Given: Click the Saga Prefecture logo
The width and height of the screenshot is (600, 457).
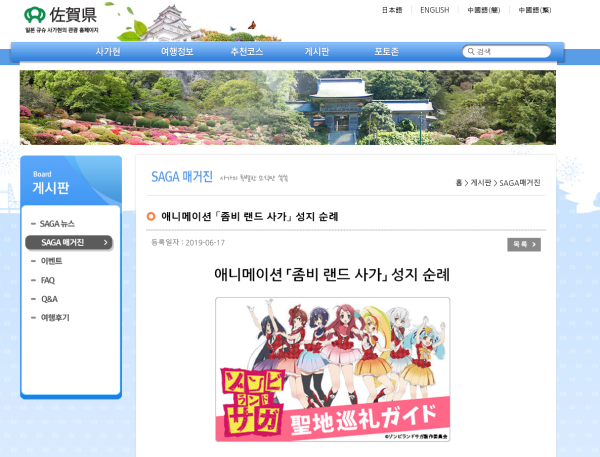Looking at the screenshot, I should click(x=61, y=19).
